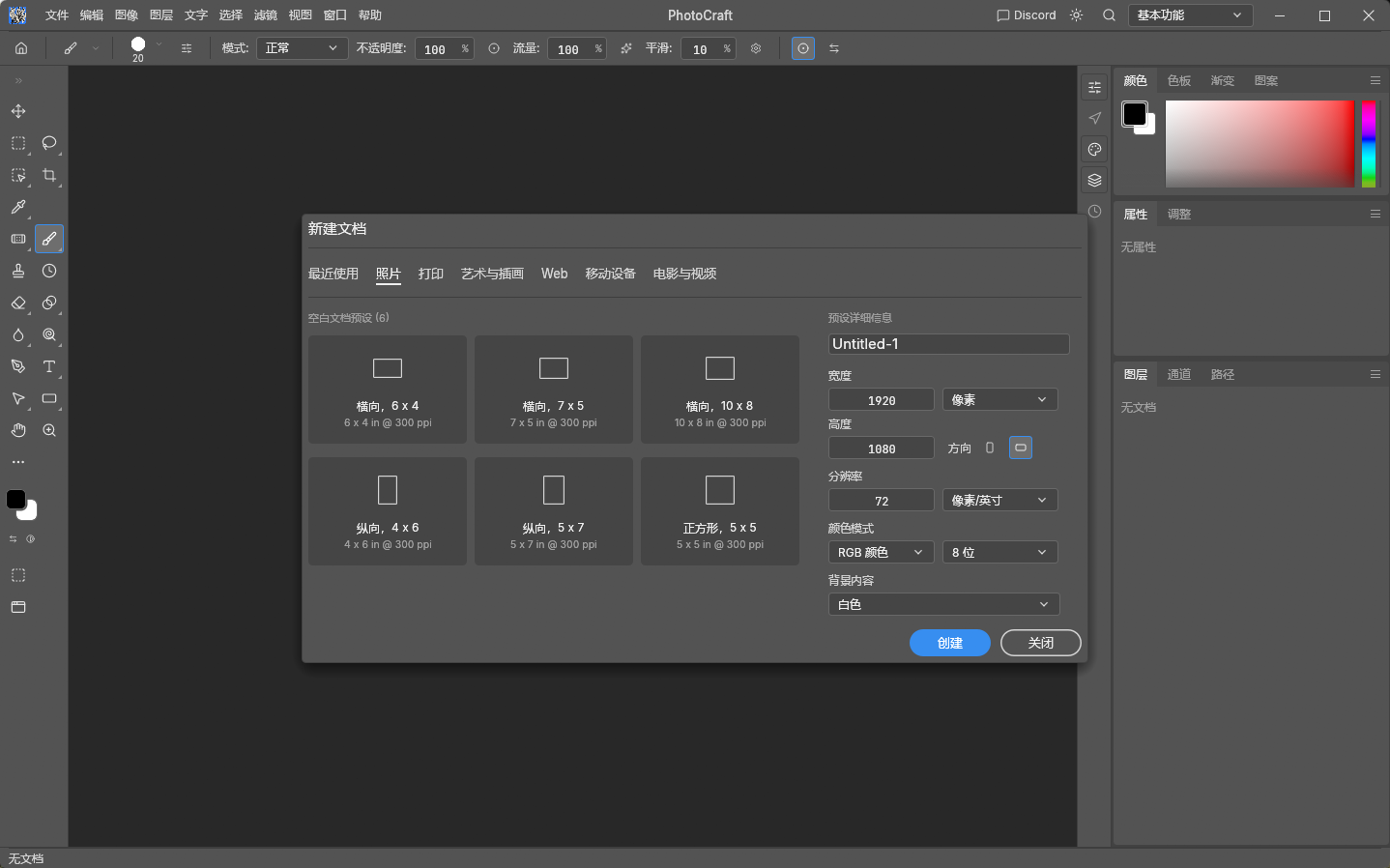Open the RGB 颜色 color mode dropdown
The width and height of the screenshot is (1390, 868).
881,552
